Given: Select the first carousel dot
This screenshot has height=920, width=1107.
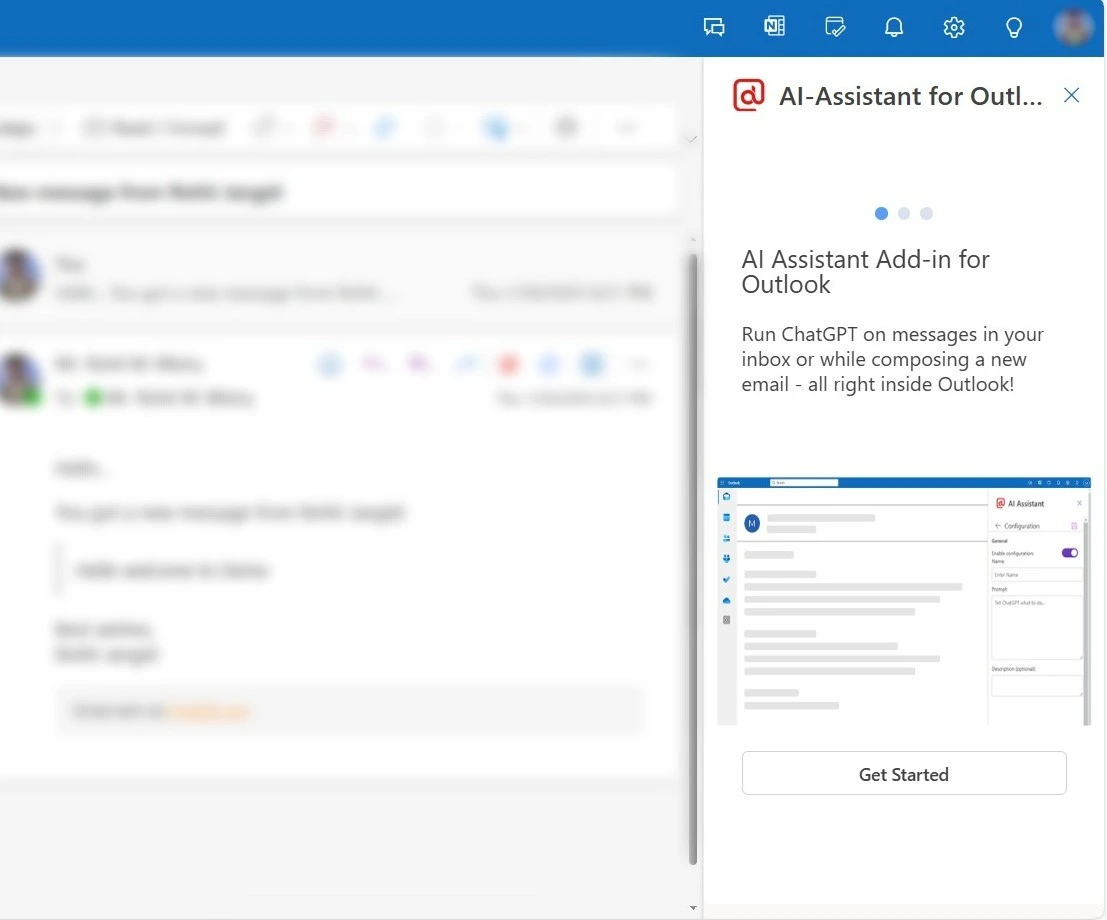Looking at the screenshot, I should coord(881,213).
